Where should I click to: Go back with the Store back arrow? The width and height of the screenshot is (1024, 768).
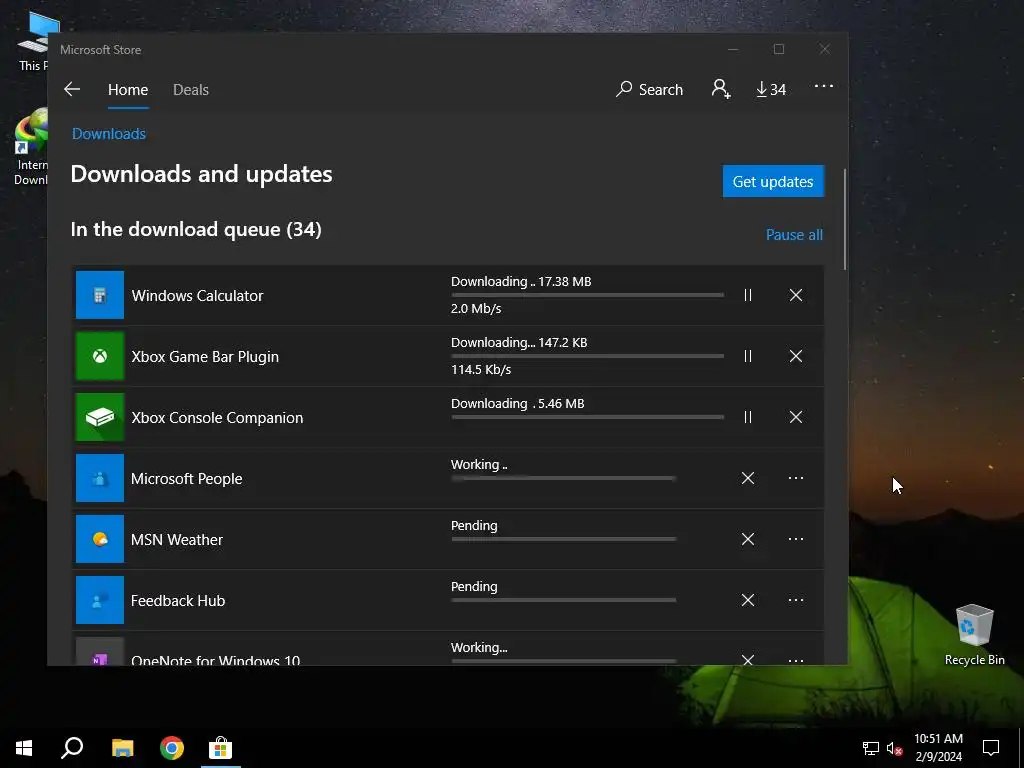pyautogui.click(x=72, y=89)
